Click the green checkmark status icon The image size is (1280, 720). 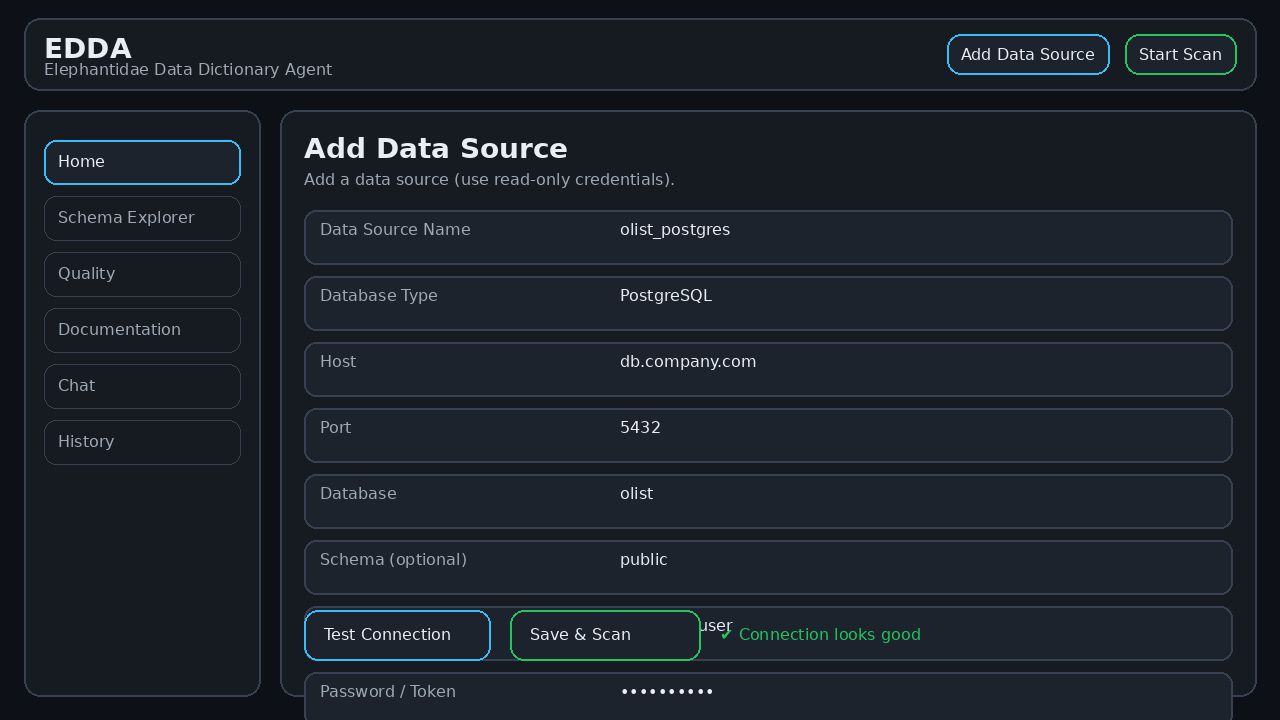(724, 634)
